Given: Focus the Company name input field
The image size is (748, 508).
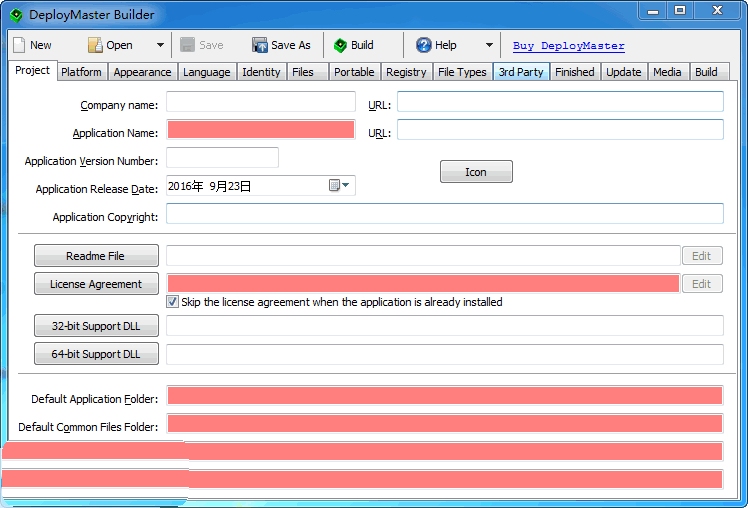Looking at the screenshot, I should (x=261, y=102).
